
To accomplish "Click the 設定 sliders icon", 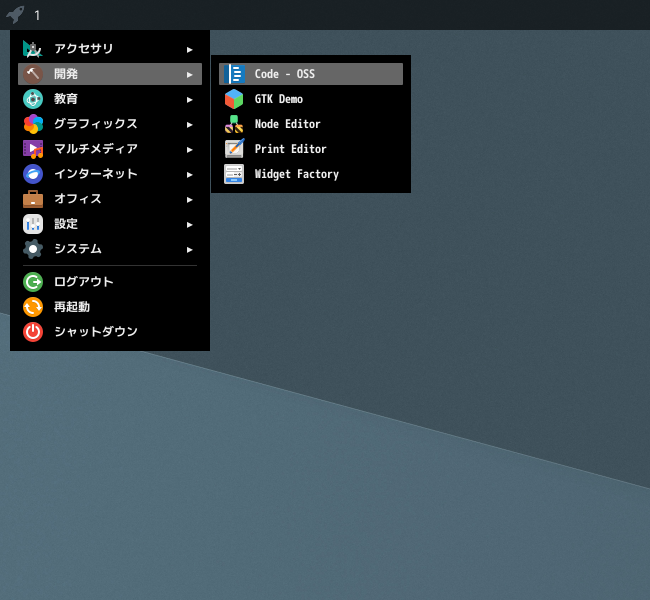I will click(33, 224).
